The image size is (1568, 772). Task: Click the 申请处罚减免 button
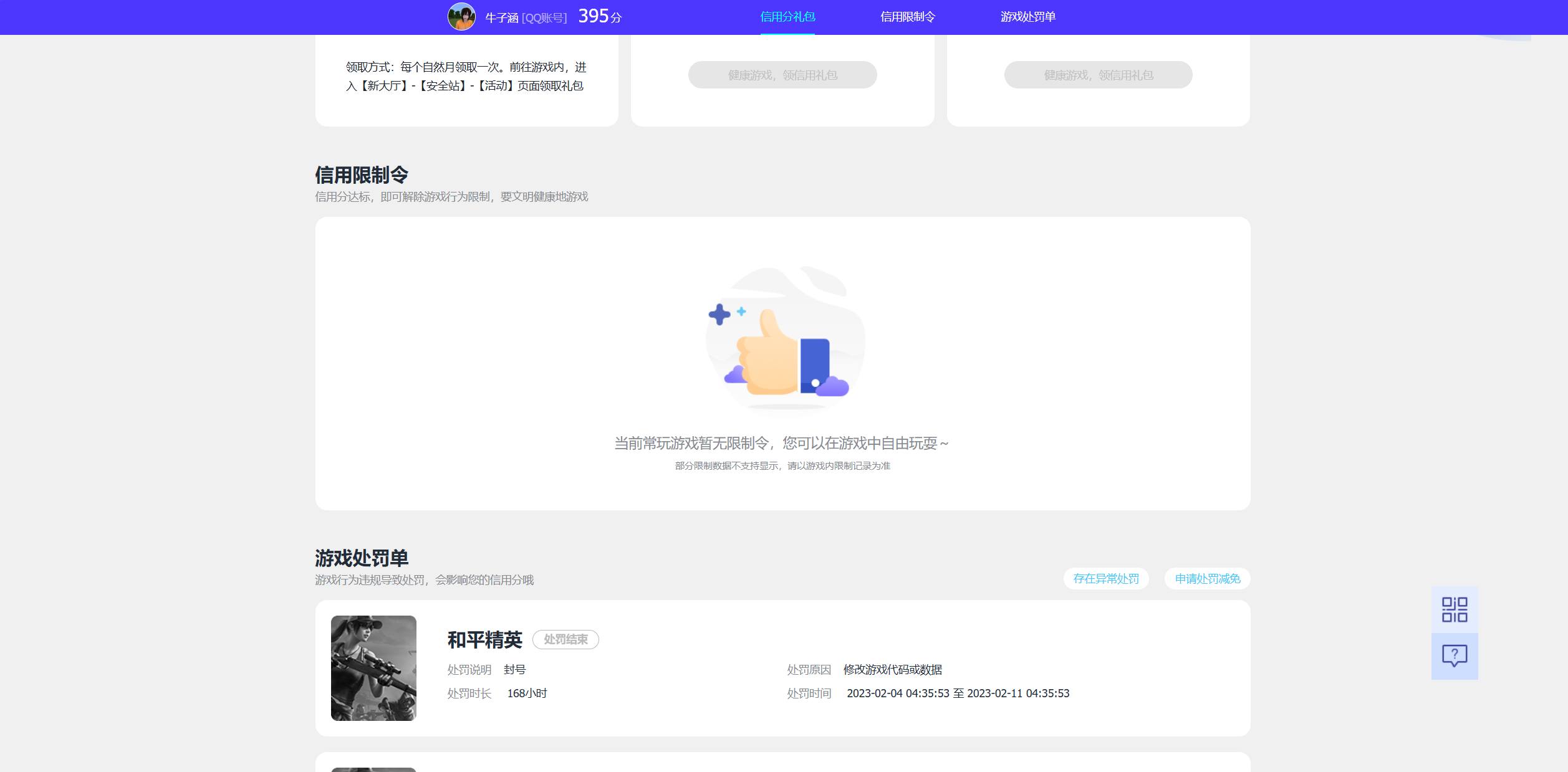coord(1208,579)
